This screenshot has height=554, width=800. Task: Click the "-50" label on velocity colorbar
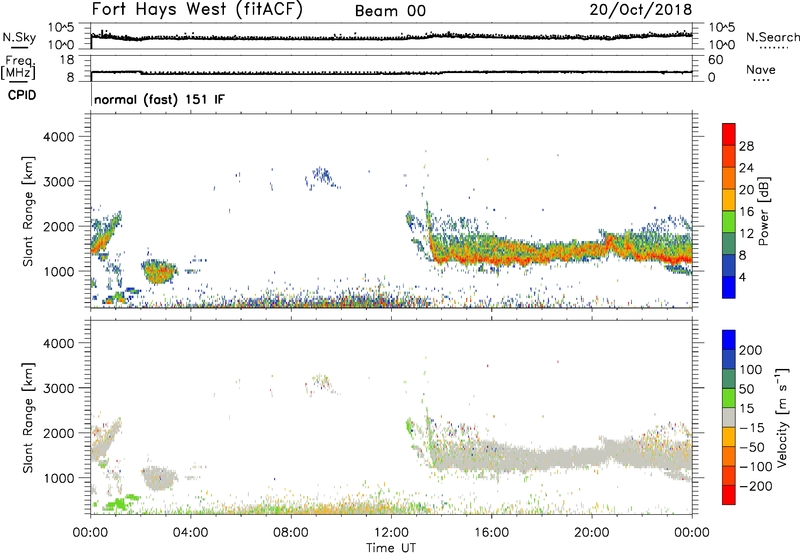tap(752, 447)
